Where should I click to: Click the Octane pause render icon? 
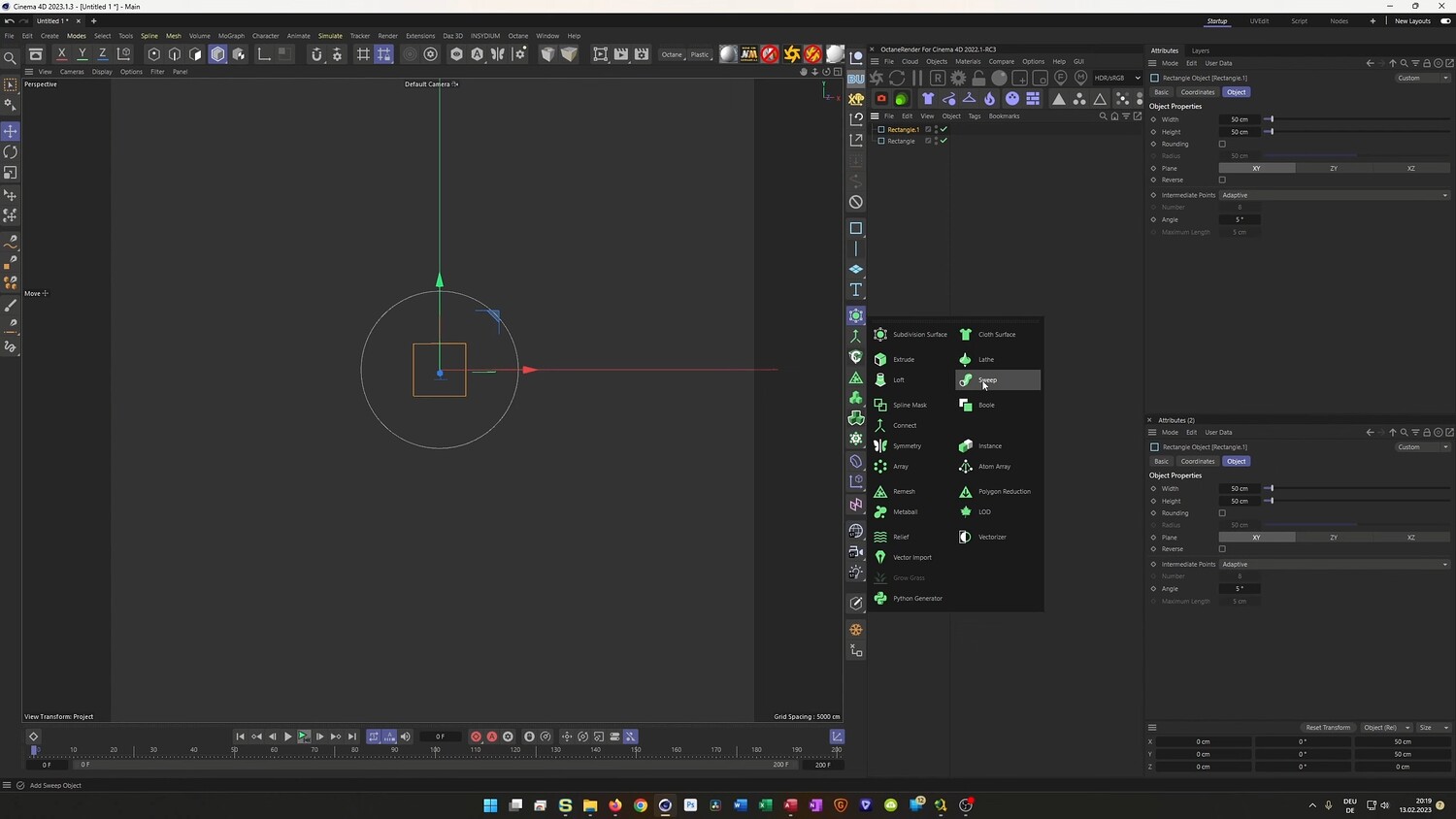click(x=917, y=78)
